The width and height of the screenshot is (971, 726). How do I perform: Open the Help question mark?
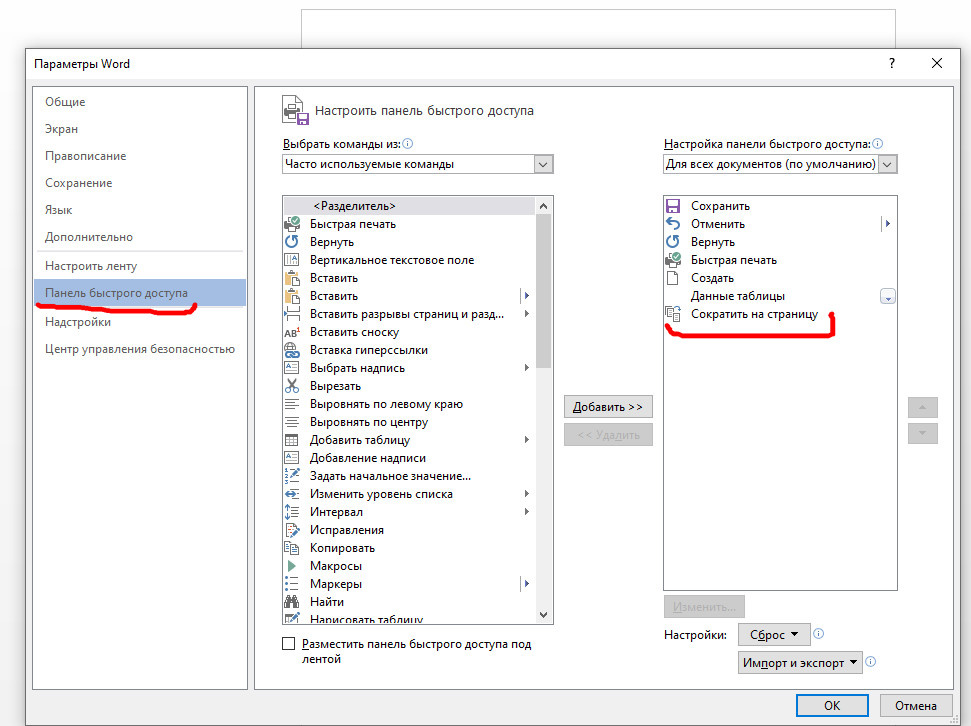(x=892, y=63)
